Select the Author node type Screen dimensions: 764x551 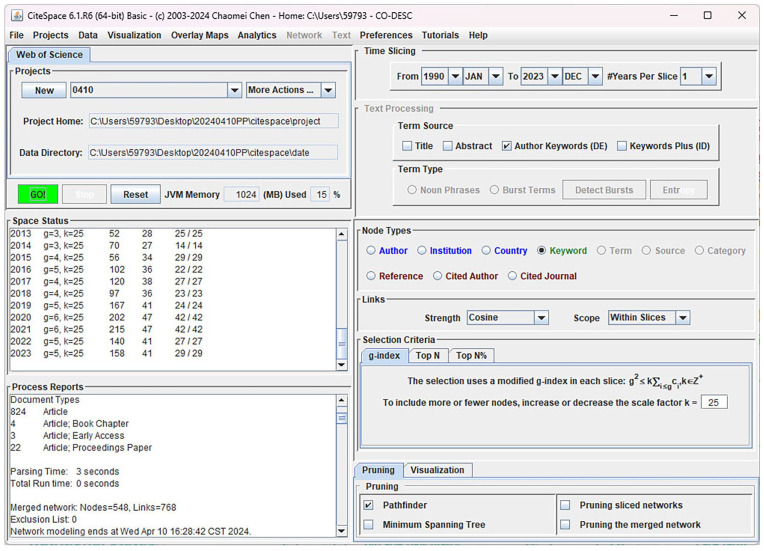(x=371, y=250)
